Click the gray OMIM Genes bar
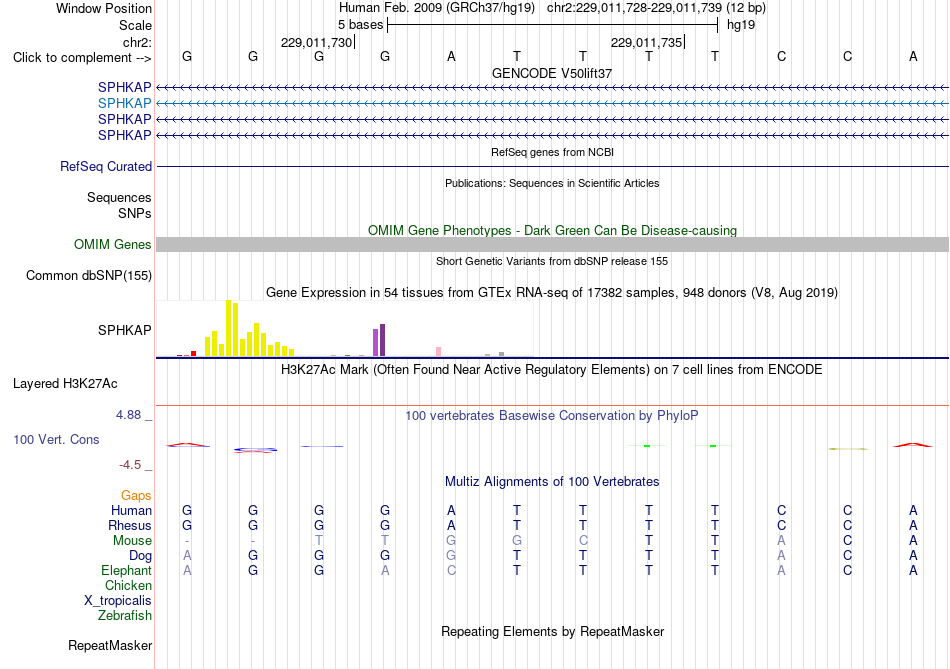Viewport: 950px width, 669px height. 552,244
